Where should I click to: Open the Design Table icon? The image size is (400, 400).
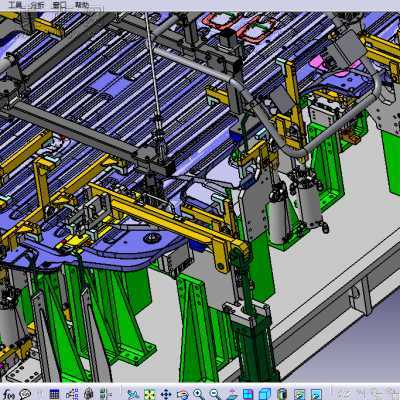[54, 394]
